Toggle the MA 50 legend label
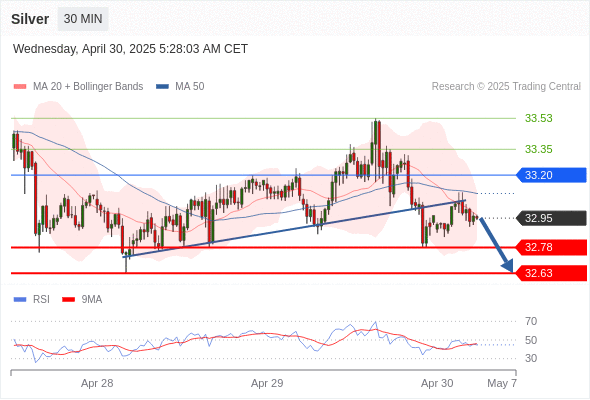The width and height of the screenshot is (590, 400). 190,87
